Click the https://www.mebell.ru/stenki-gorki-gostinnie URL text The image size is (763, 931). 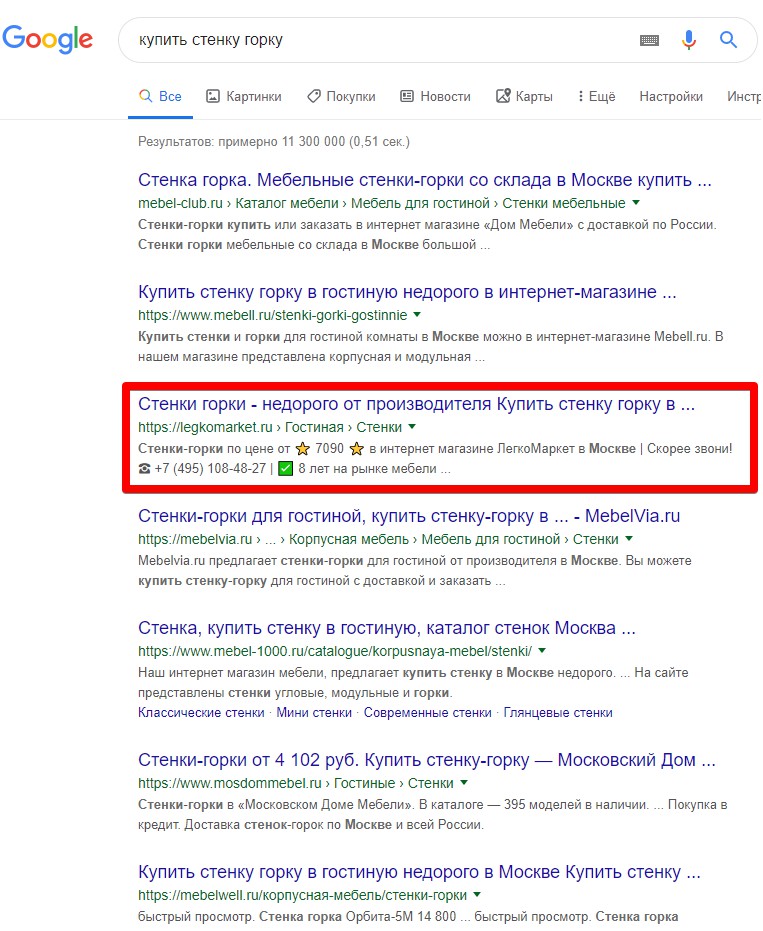coord(273,315)
